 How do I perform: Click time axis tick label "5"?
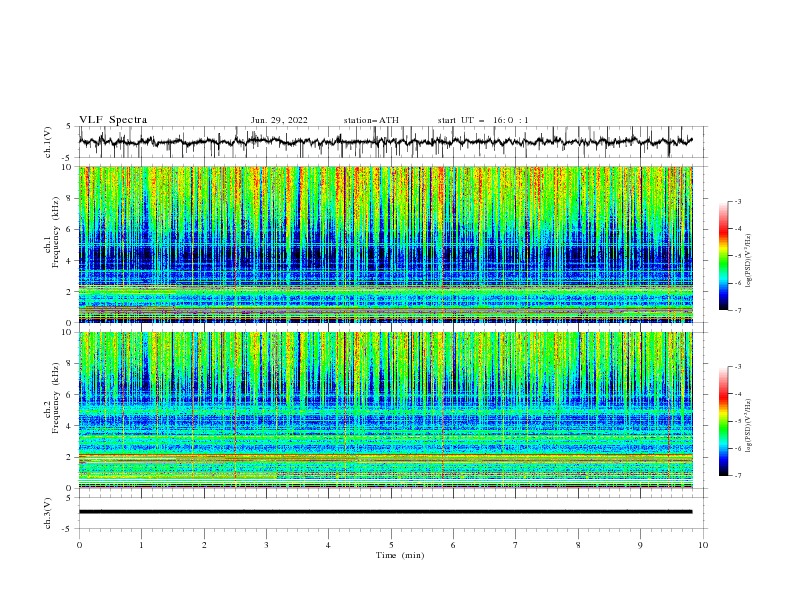(391, 545)
